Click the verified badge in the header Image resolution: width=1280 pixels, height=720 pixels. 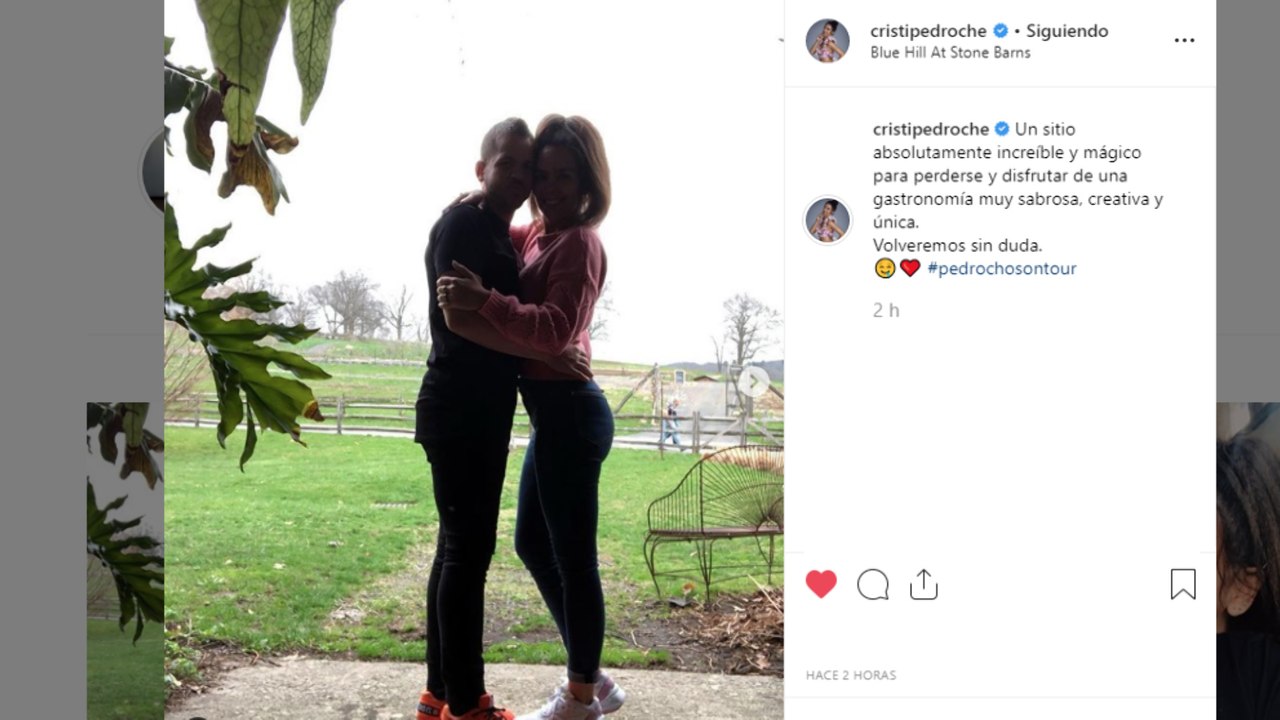(1000, 31)
